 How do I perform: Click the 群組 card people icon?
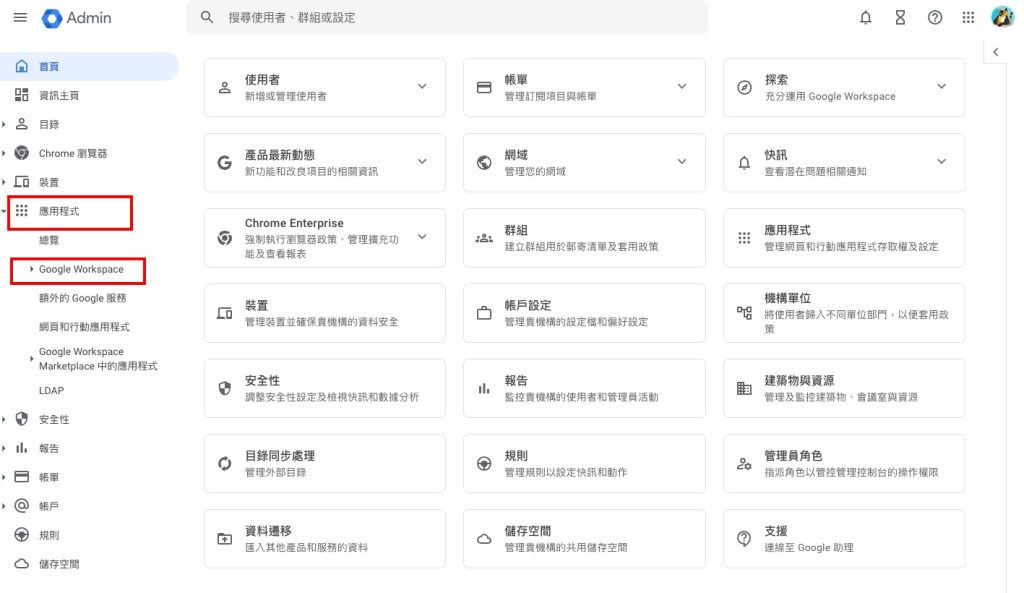tap(484, 238)
